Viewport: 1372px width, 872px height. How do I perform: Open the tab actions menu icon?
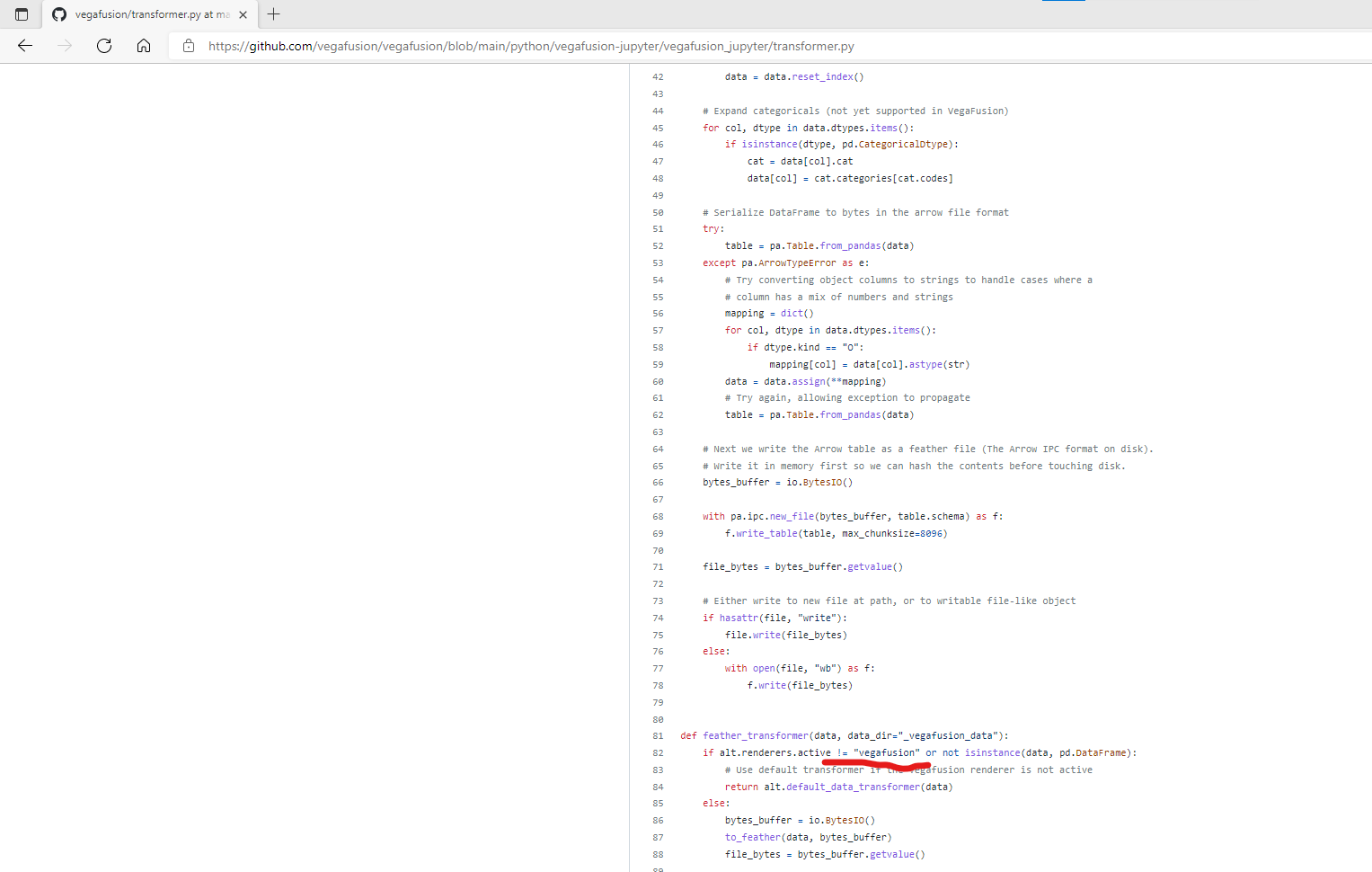(x=22, y=14)
